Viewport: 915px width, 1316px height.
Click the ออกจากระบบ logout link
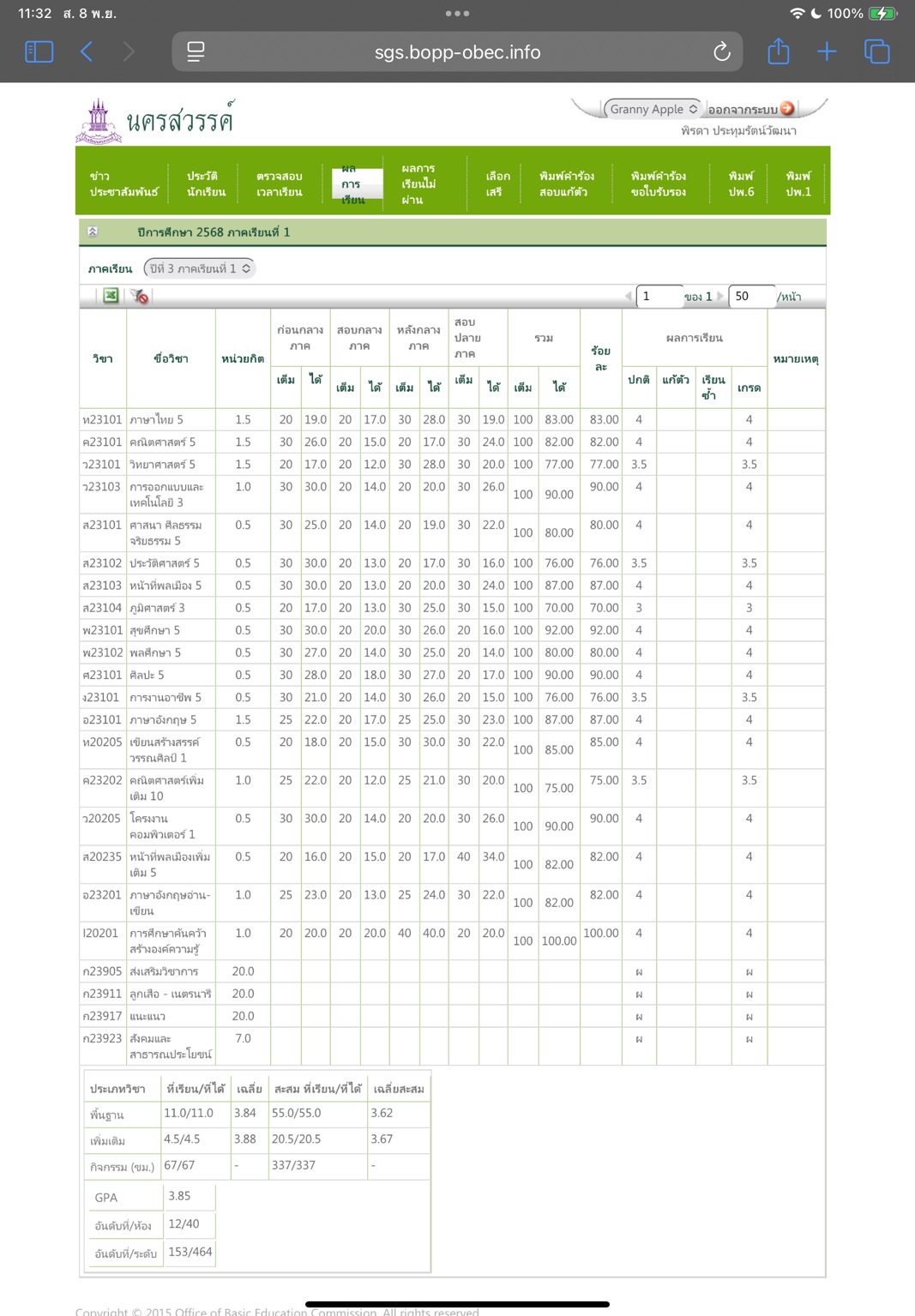click(x=743, y=110)
